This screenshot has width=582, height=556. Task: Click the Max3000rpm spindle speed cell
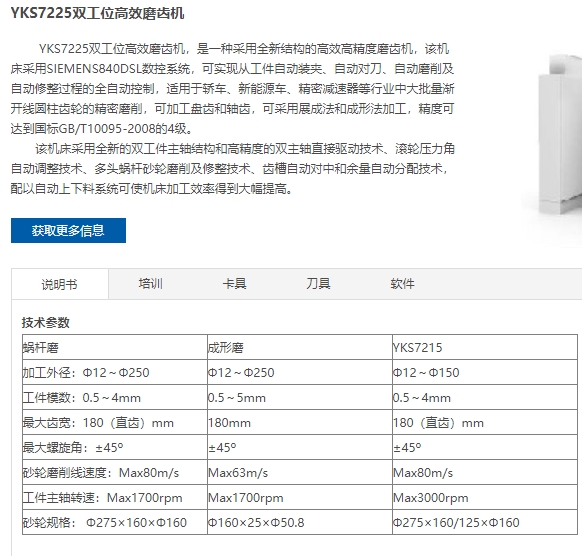click(485, 497)
